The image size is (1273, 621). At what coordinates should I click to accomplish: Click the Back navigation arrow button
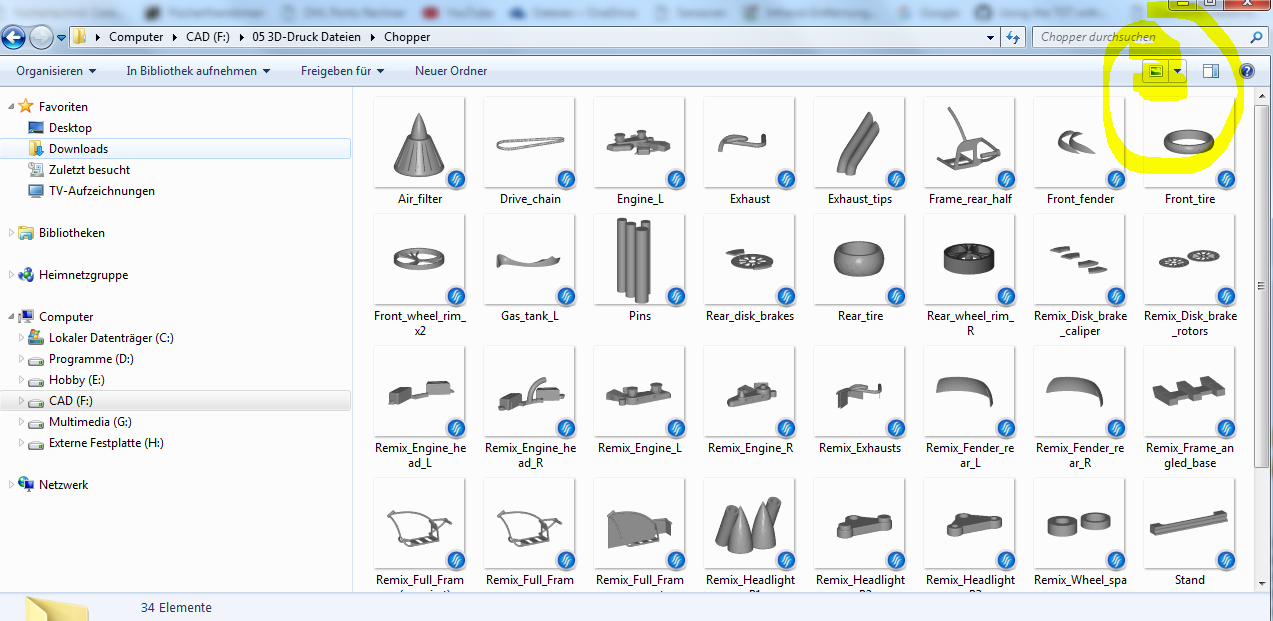14,38
